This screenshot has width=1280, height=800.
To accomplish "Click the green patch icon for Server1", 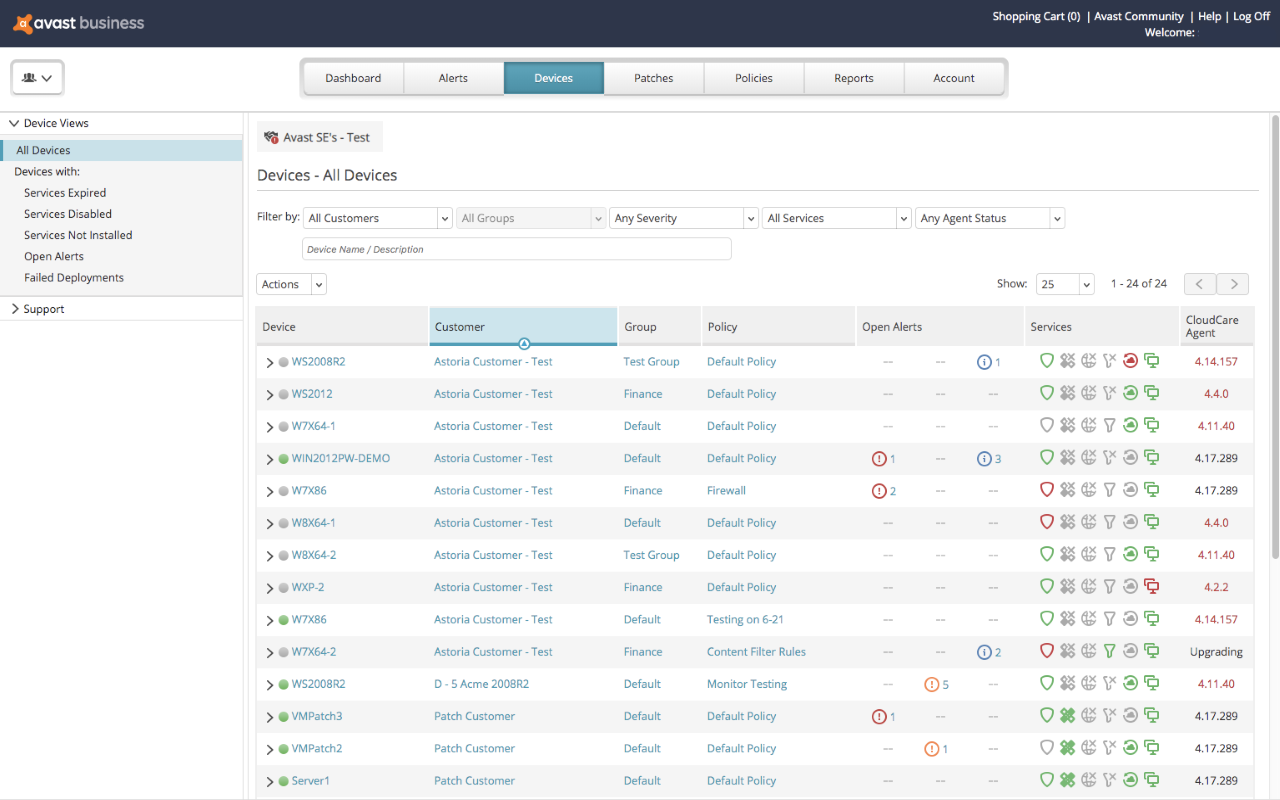I will pos(1068,780).
